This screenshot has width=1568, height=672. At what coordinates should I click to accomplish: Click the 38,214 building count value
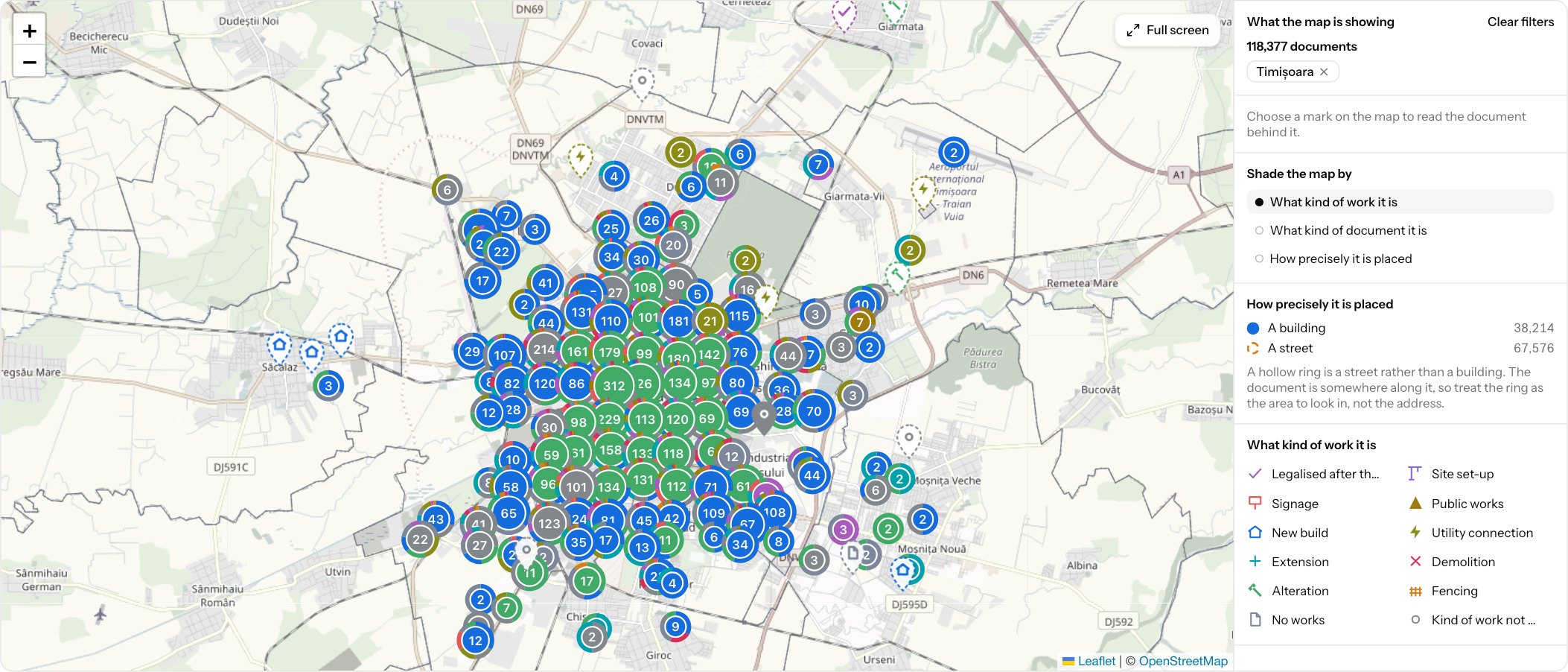pos(1534,328)
